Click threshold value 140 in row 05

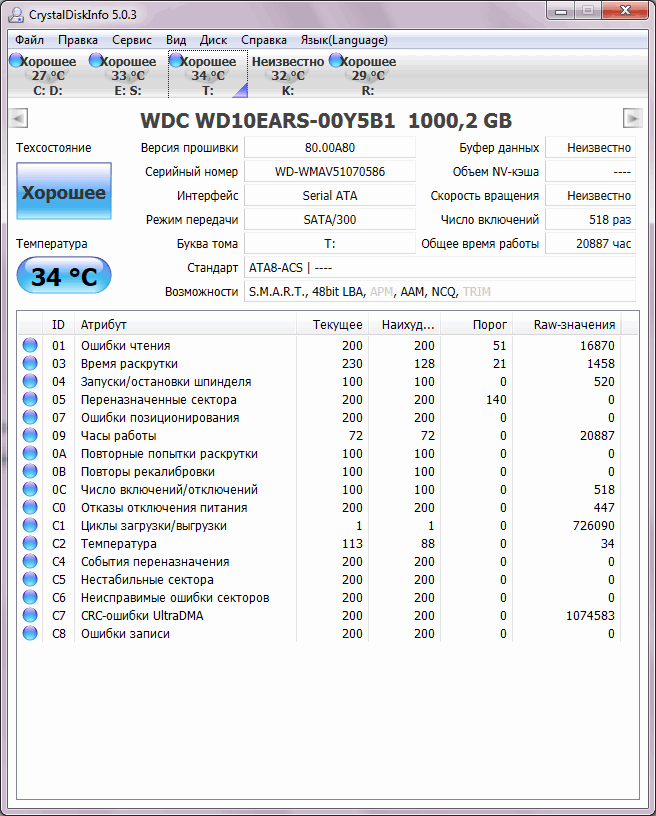pos(496,400)
